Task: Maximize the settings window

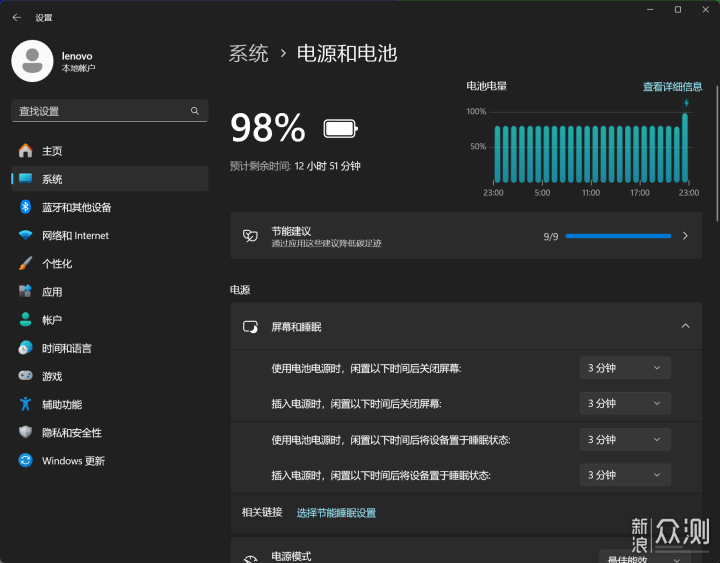Action: coord(678,10)
